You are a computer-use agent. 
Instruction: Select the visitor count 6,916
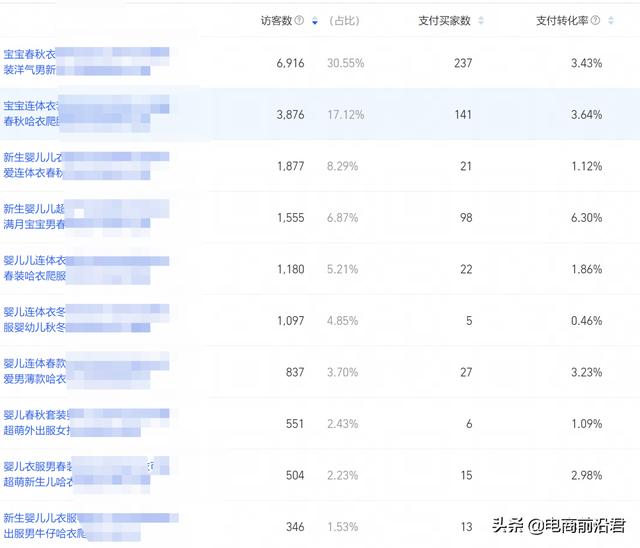tap(290, 63)
